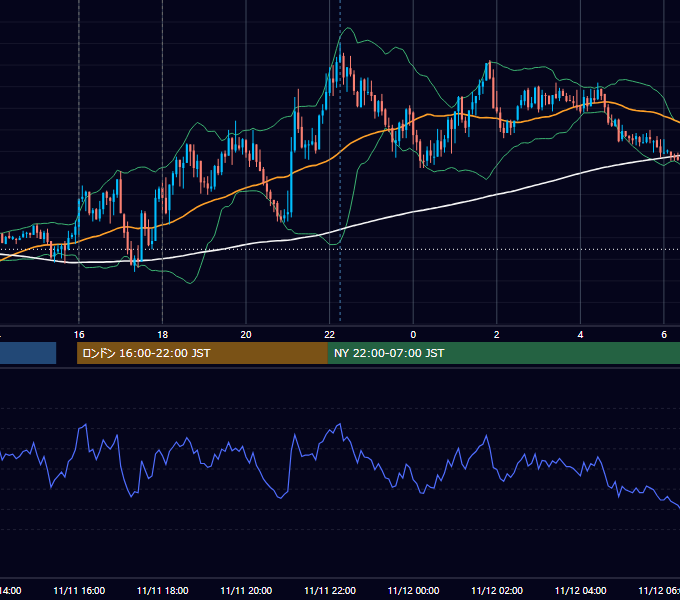
Task: Click the 6 hour axis label
Action: click(x=664, y=335)
